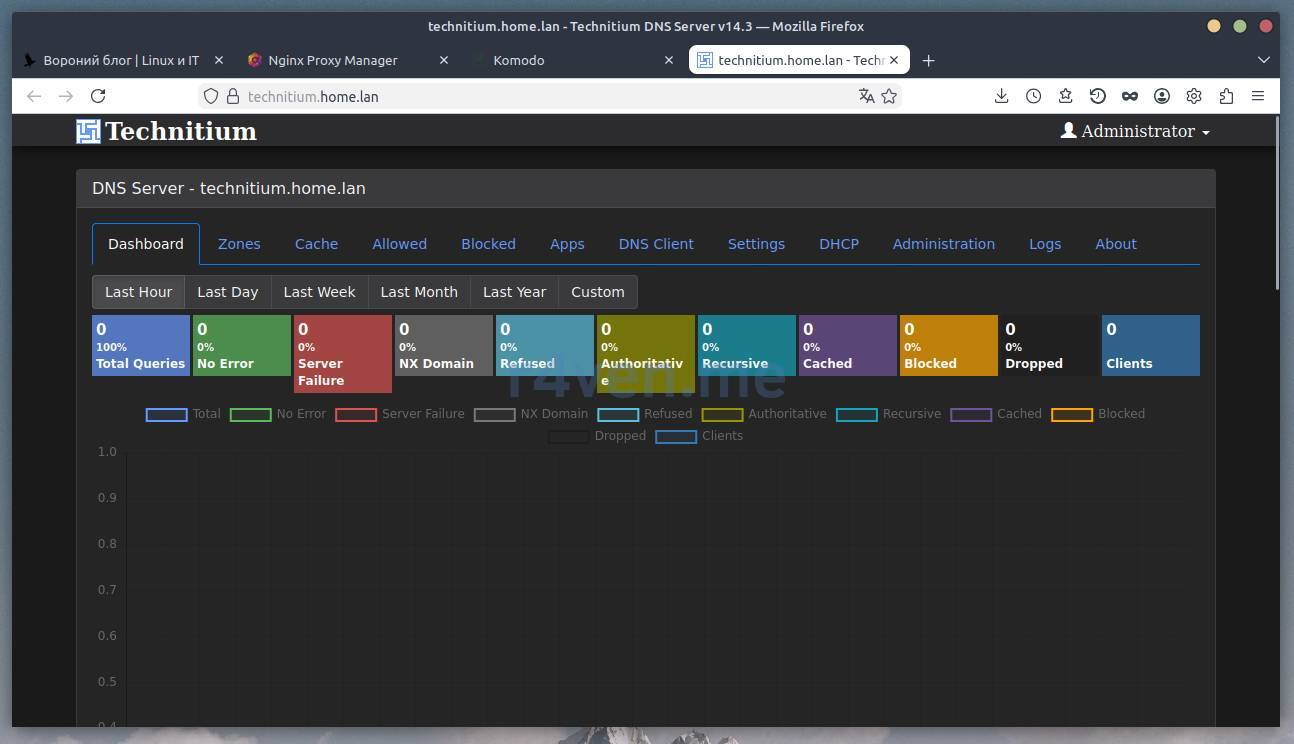This screenshot has width=1294, height=744.
Task: Open the Firefox downloads panel
Action: 1001,96
